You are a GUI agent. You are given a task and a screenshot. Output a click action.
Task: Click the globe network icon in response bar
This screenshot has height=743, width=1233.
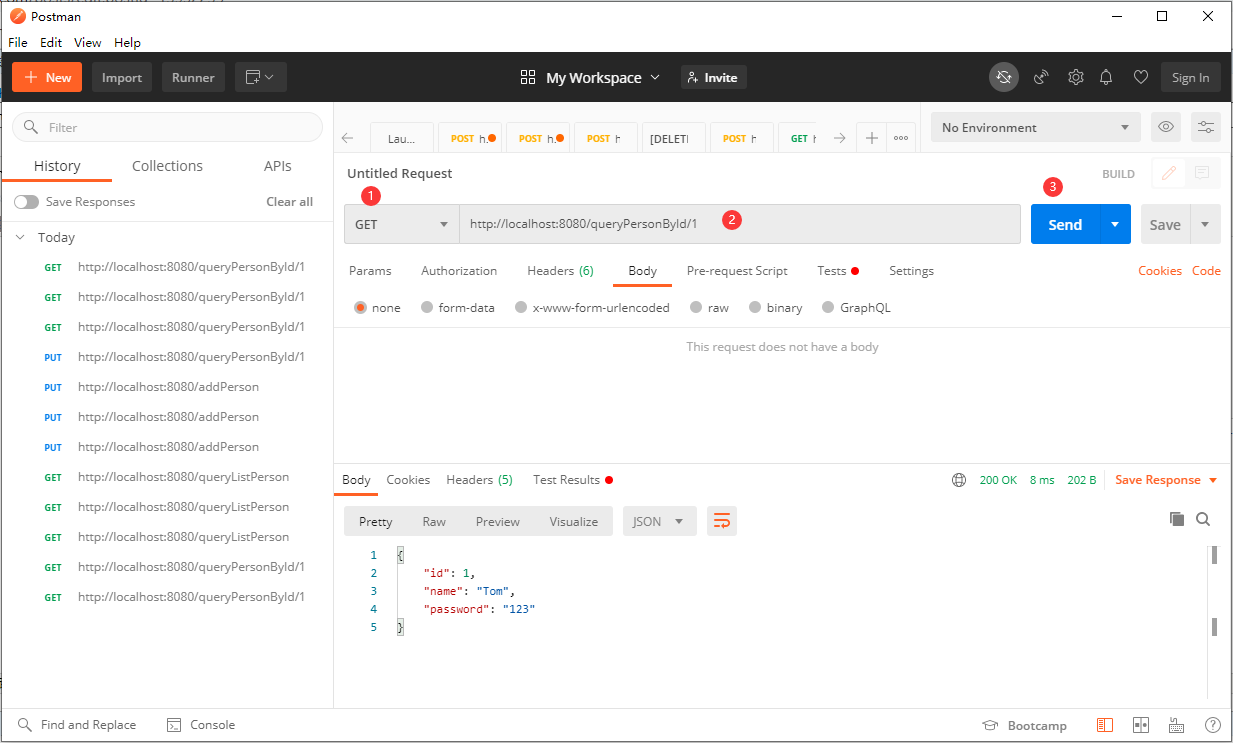click(x=959, y=480)
